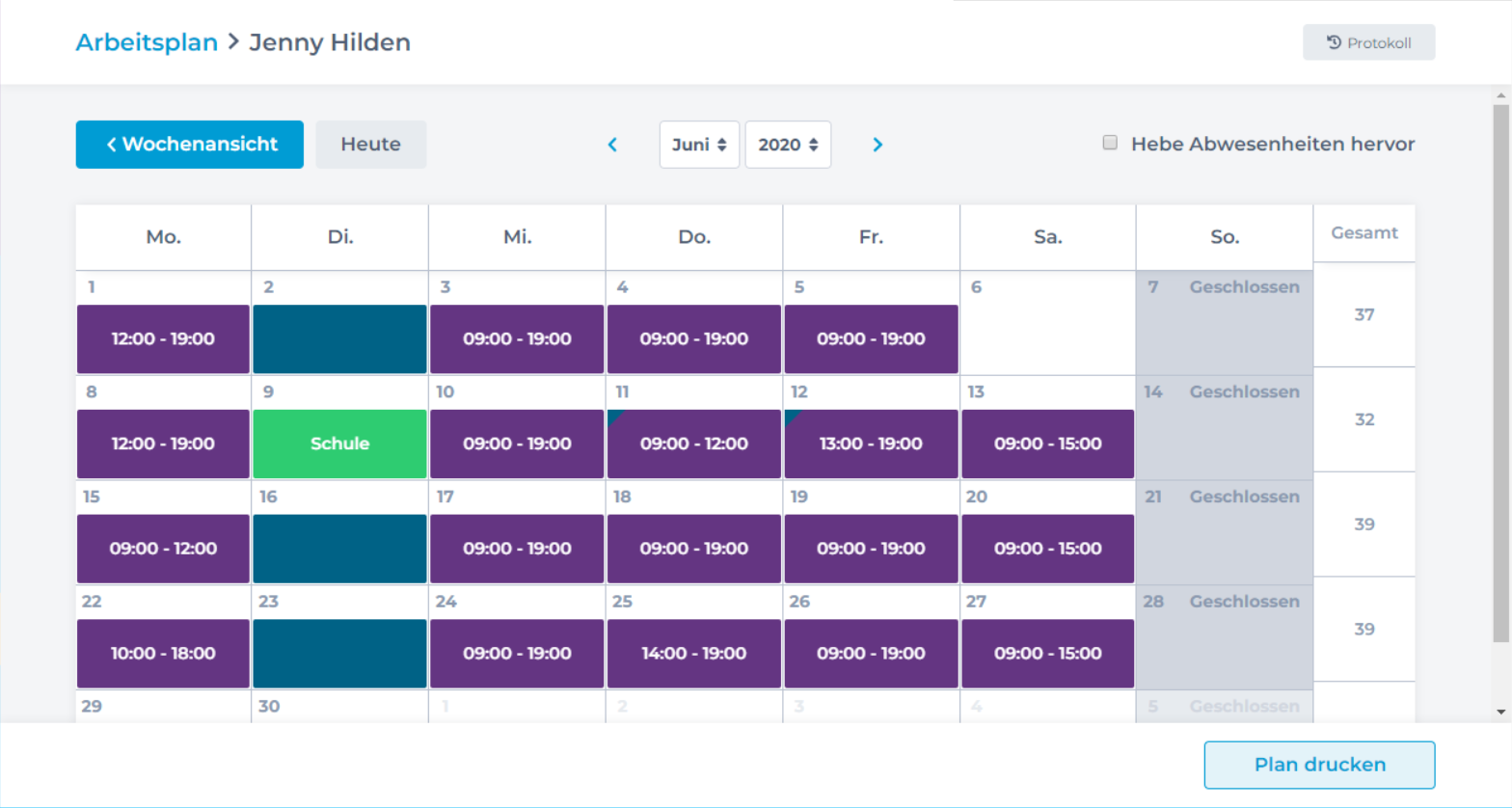Click the 14:00 - 19:00 shift on June 25

point(694,653)
